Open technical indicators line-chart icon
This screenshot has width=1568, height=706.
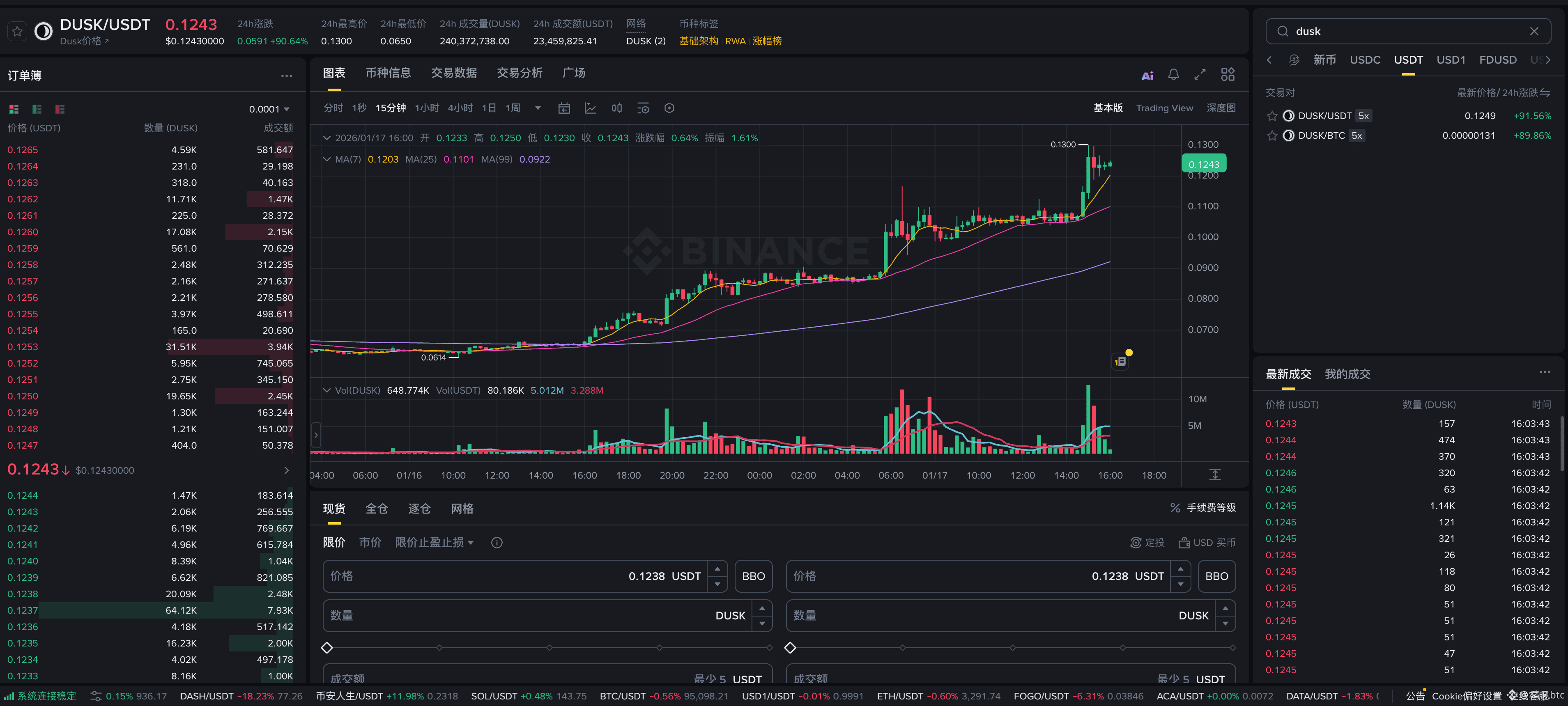590,108
